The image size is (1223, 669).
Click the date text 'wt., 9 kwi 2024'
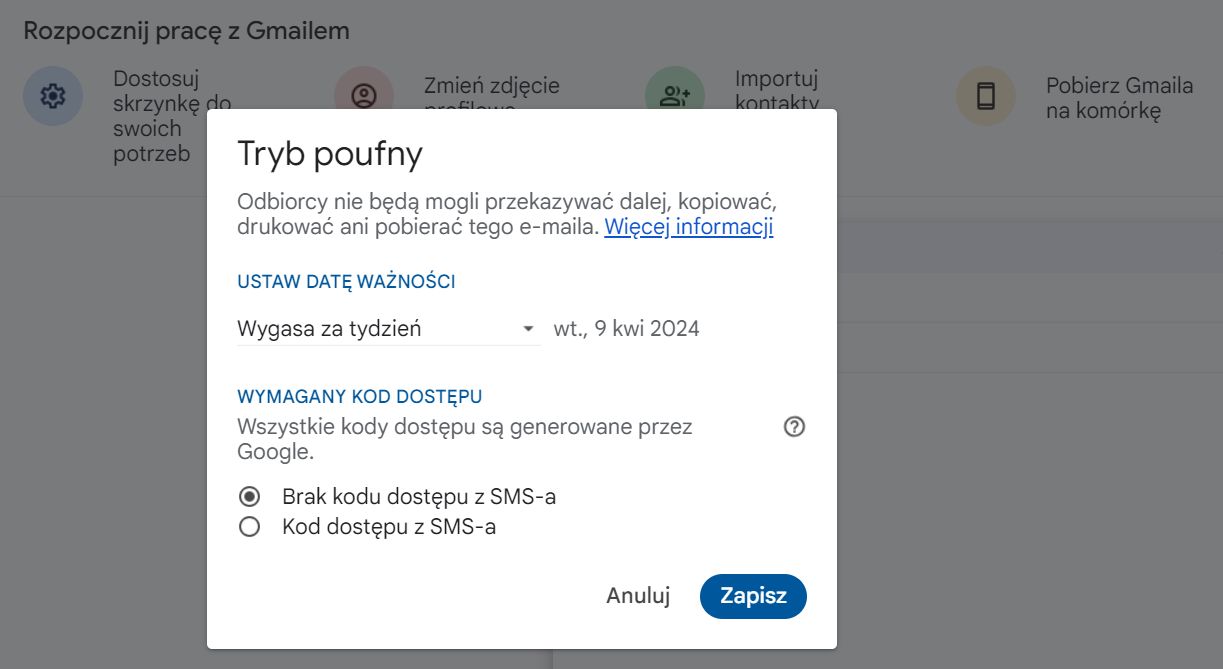(625, 328)
